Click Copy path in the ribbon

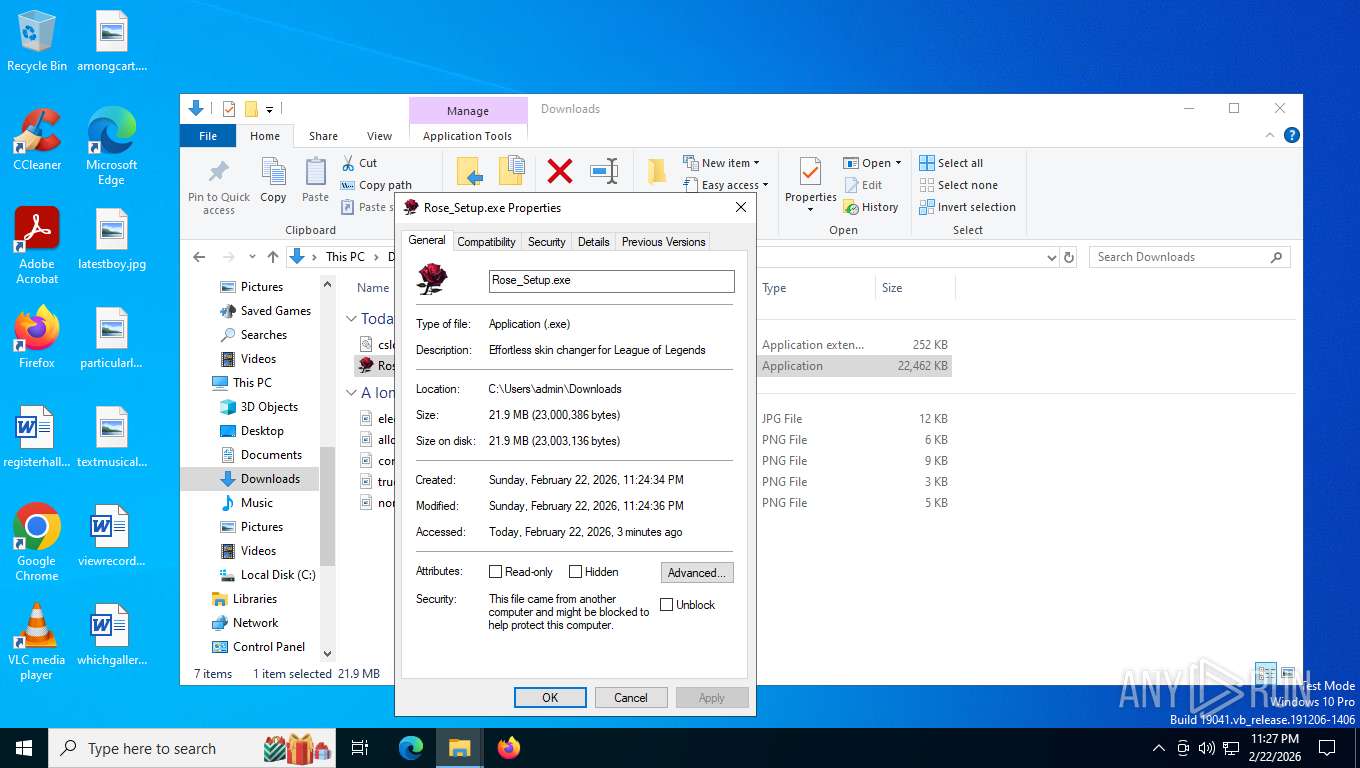pos(376,185)
